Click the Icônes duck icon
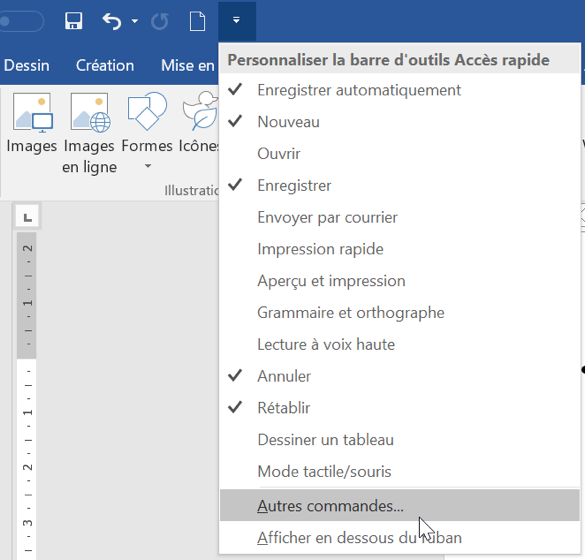Image resolution: width=585 pixels, height=560 pixels. (x=200, y=111)
